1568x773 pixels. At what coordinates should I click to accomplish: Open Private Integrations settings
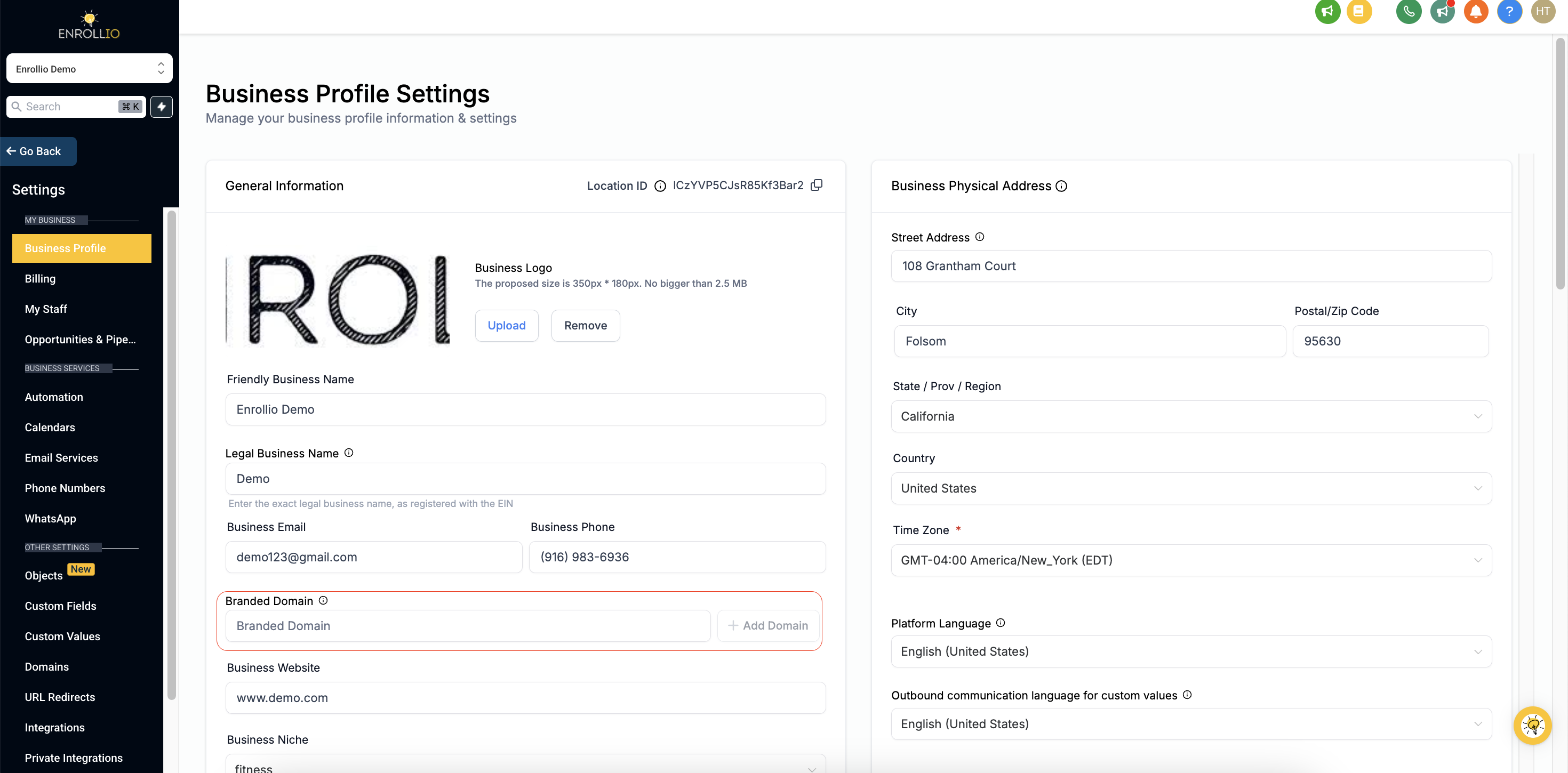pos(74,759)
